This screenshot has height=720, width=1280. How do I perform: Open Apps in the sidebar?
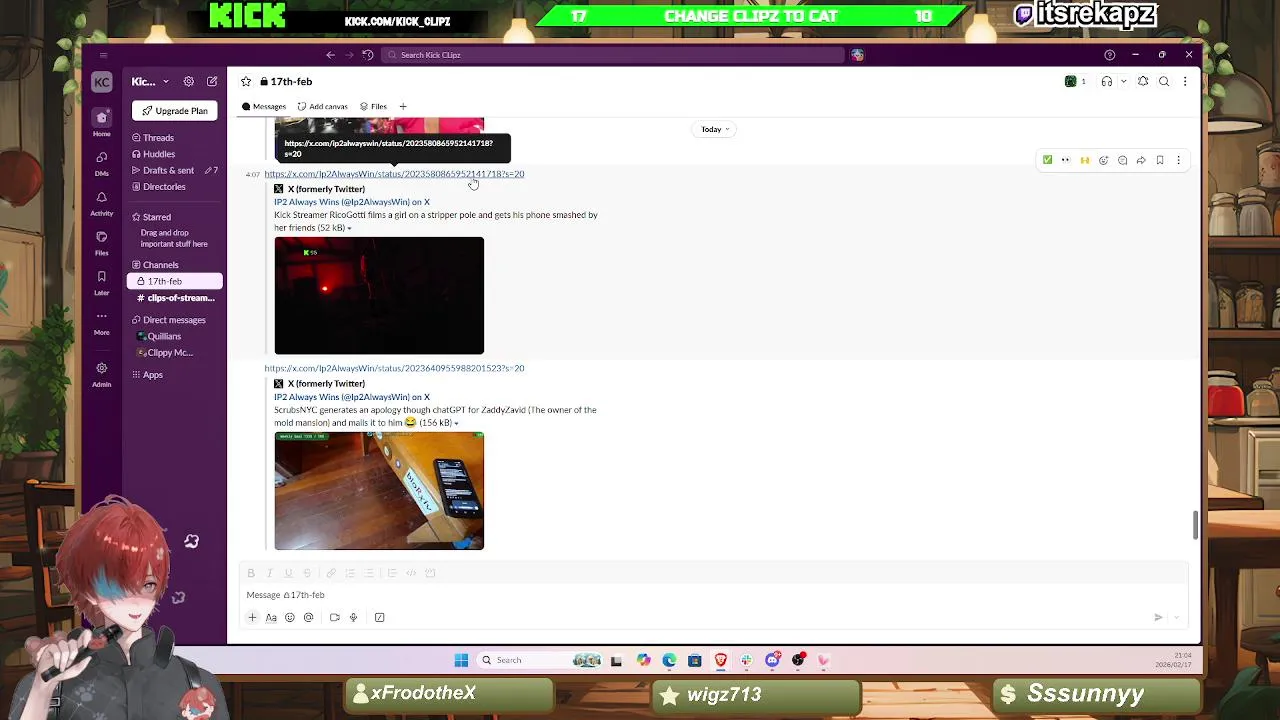click(x=147, y=375)
